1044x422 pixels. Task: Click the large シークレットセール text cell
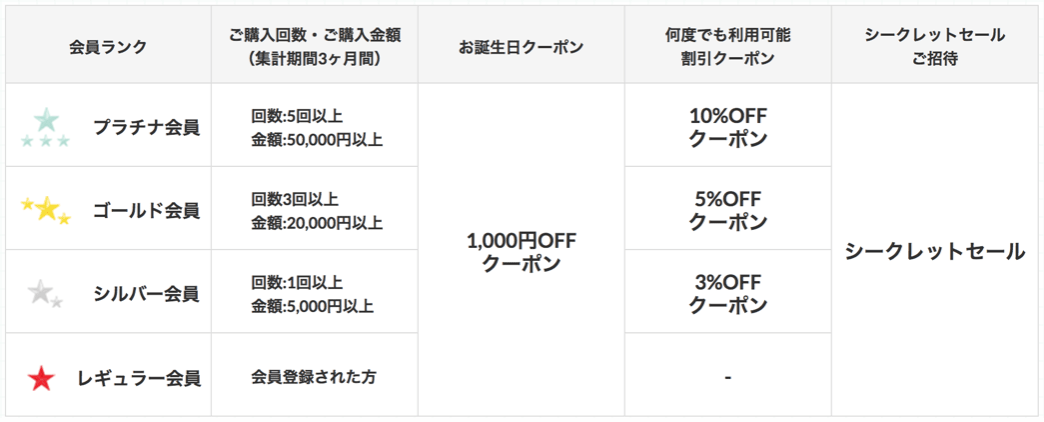(935, 252)
